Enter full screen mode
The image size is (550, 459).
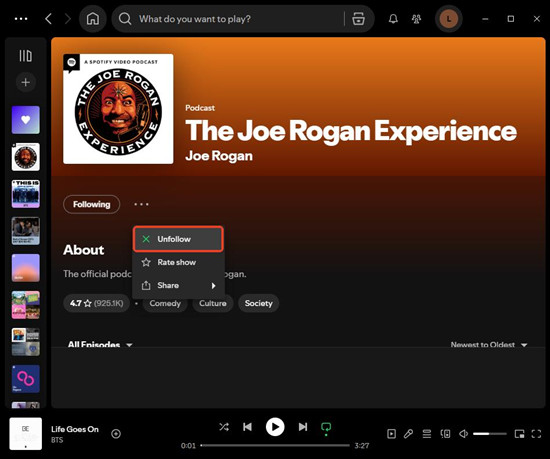coord(536,434)
